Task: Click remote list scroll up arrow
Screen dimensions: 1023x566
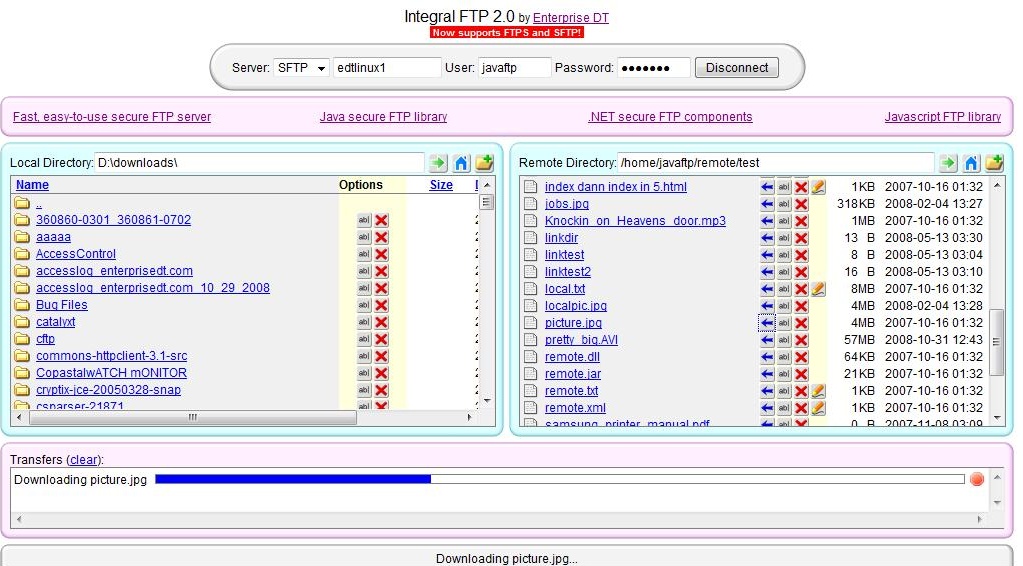Action: pyautogui.click(x=996, y=185)
